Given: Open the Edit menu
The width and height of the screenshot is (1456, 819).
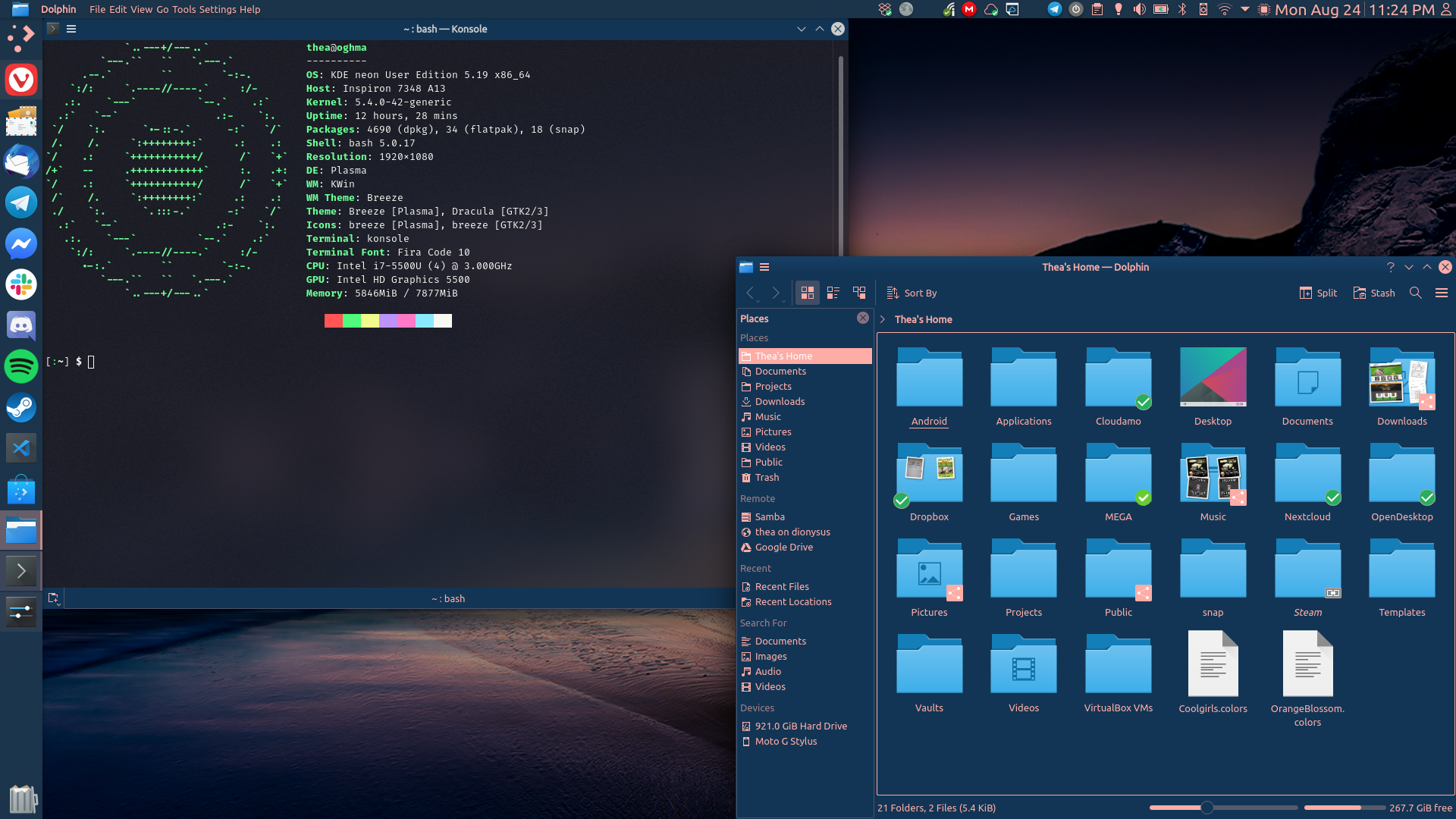Looking at the screenshot, I should [x=118, y=9].
